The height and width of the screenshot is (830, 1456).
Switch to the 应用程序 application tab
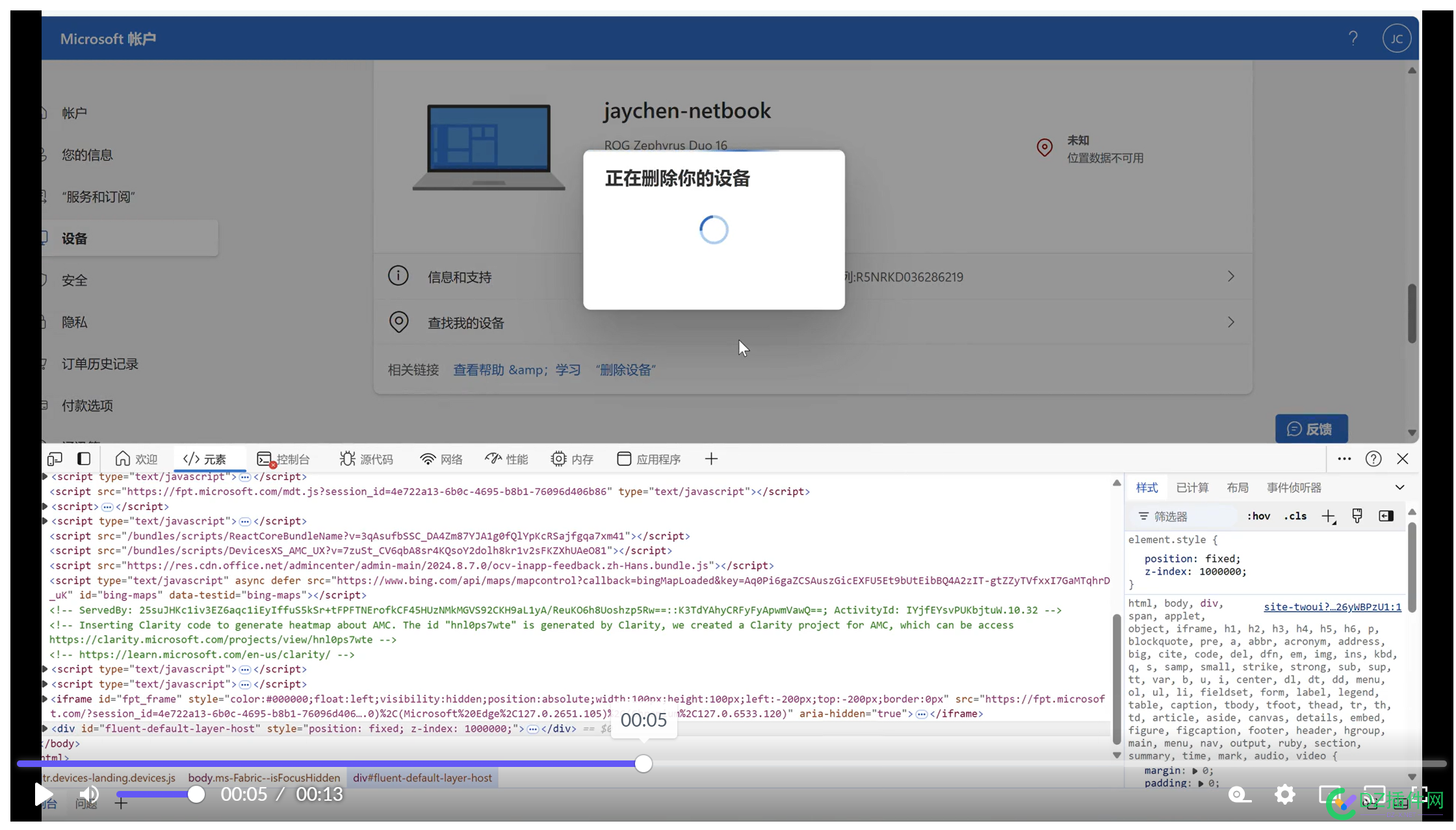tap(649, 459)
